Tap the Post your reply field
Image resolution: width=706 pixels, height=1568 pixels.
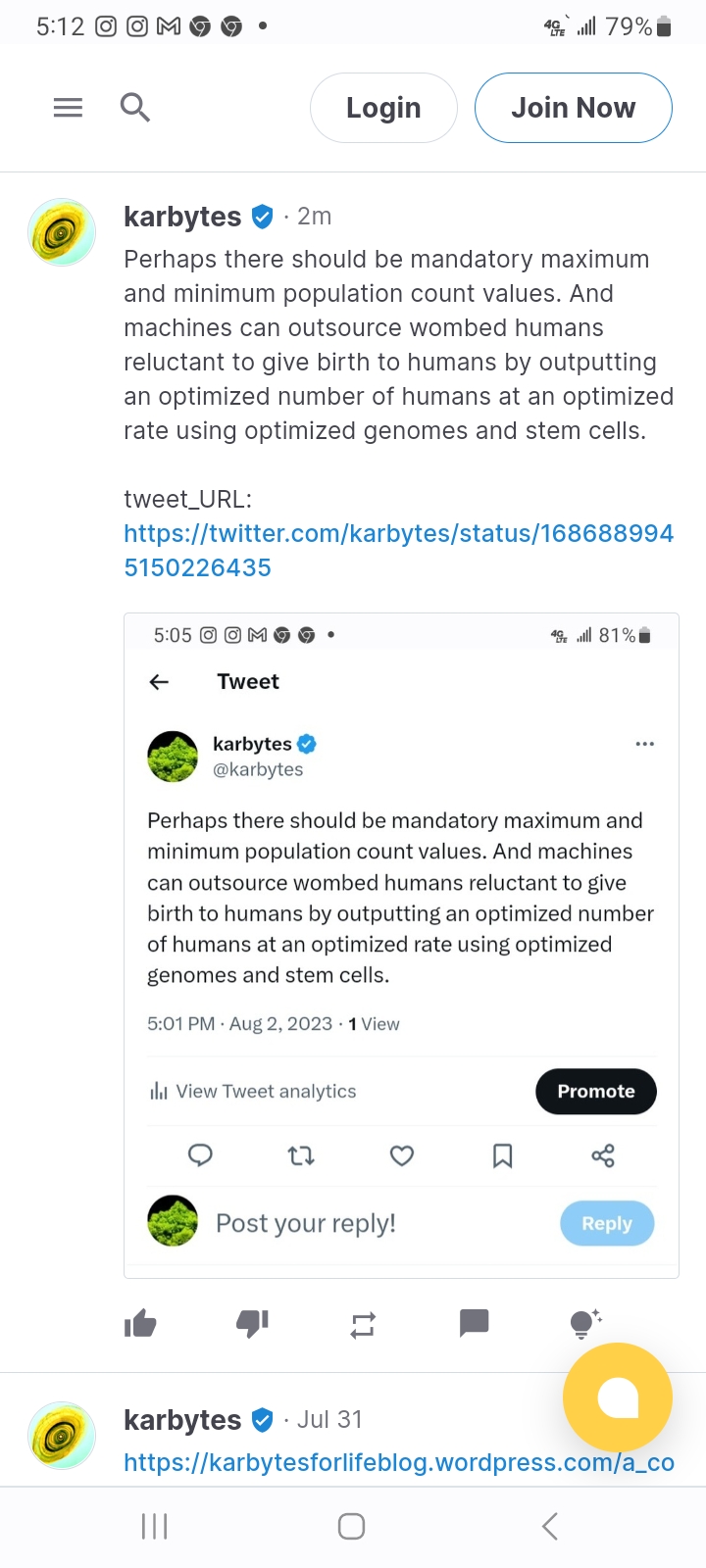306,1223
